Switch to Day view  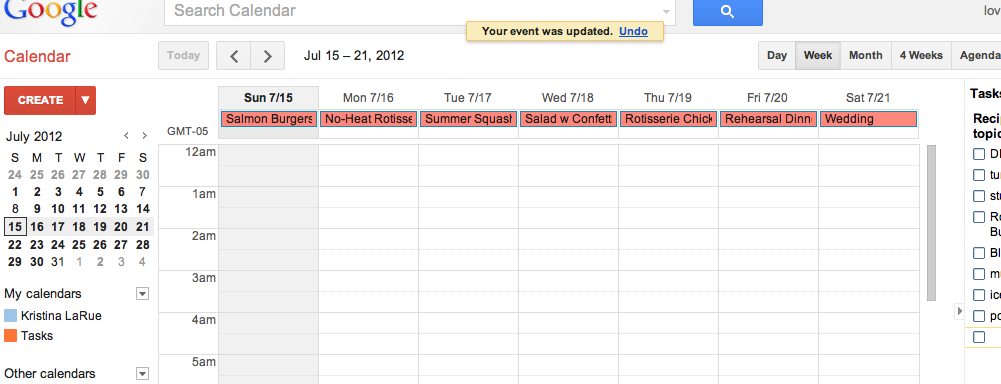point(777,55)
